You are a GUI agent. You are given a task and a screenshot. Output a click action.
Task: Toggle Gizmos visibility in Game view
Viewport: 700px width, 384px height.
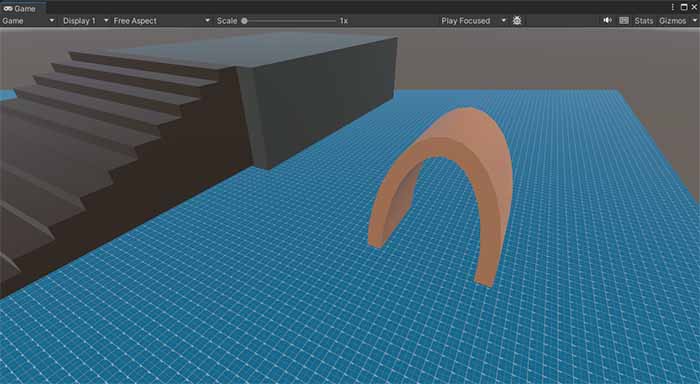coord(672,21)
